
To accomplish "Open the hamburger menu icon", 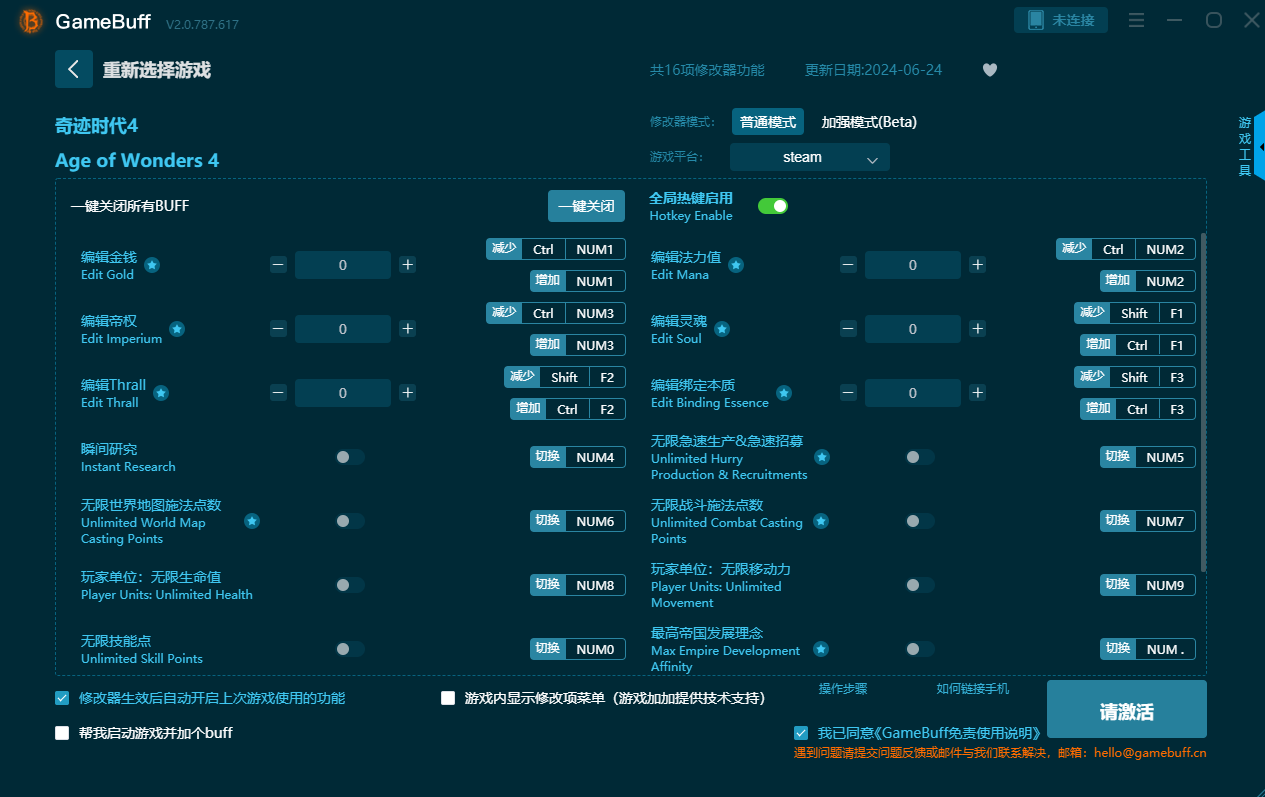I will pyautogui.click(x=1136, y=20).
